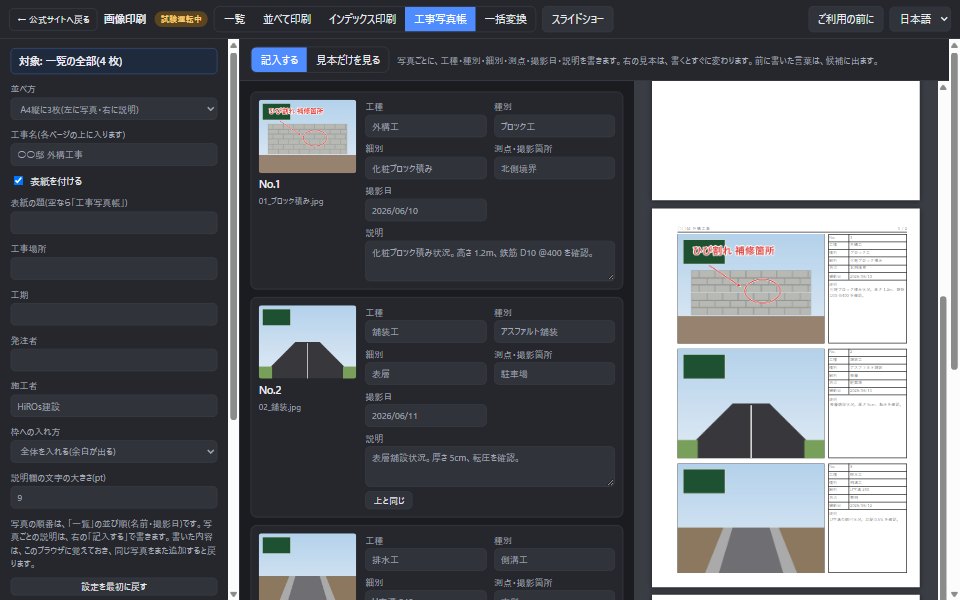Click the 表紙の題 input field
Viewport: 960px width, 600px height.
pyautogui.click(x=114, y=223)
